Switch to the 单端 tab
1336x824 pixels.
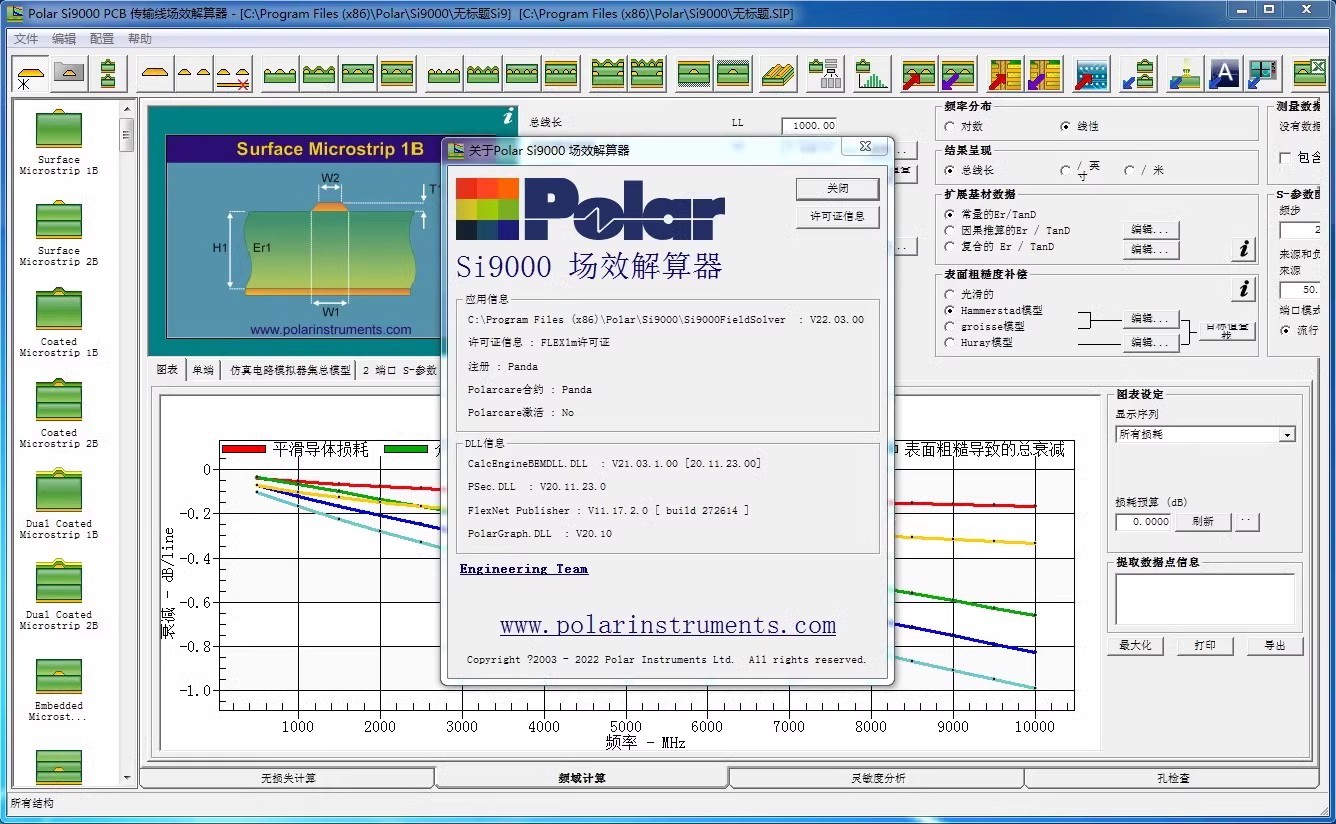(x=203, y=370)
